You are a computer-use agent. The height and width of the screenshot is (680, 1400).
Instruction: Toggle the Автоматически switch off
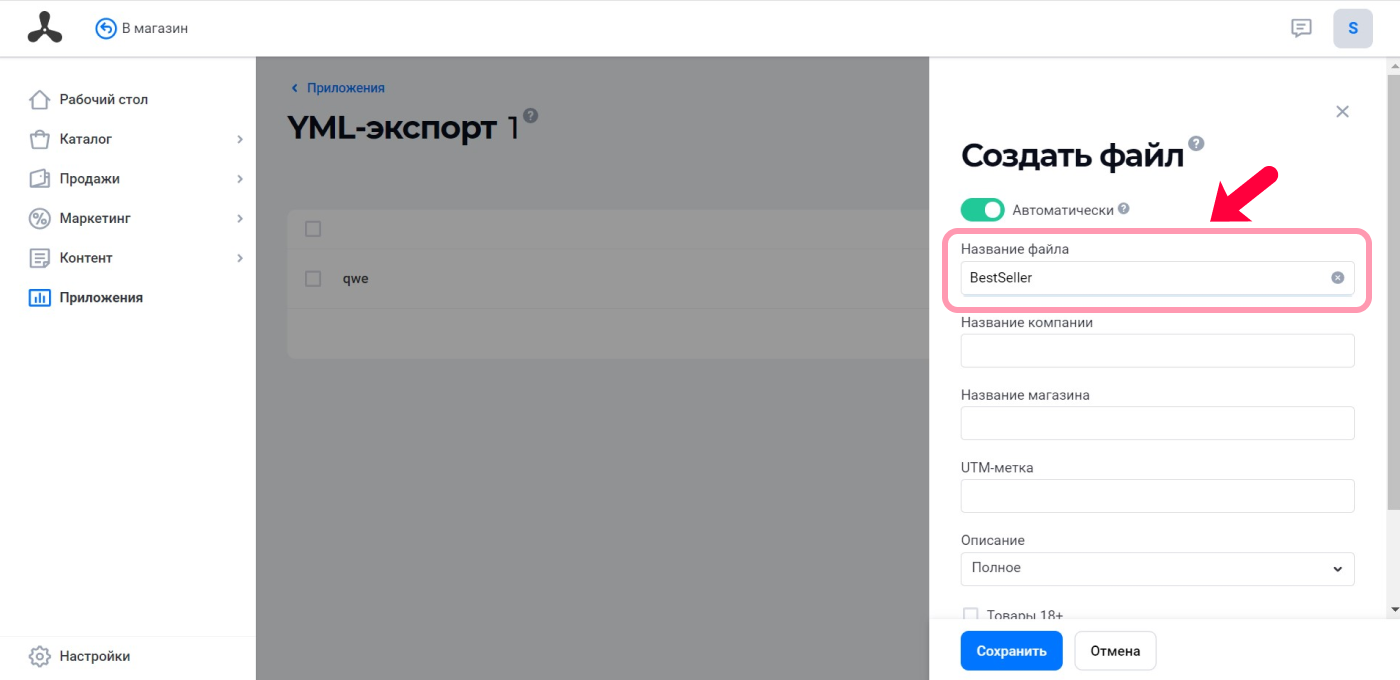pos(982,209)
